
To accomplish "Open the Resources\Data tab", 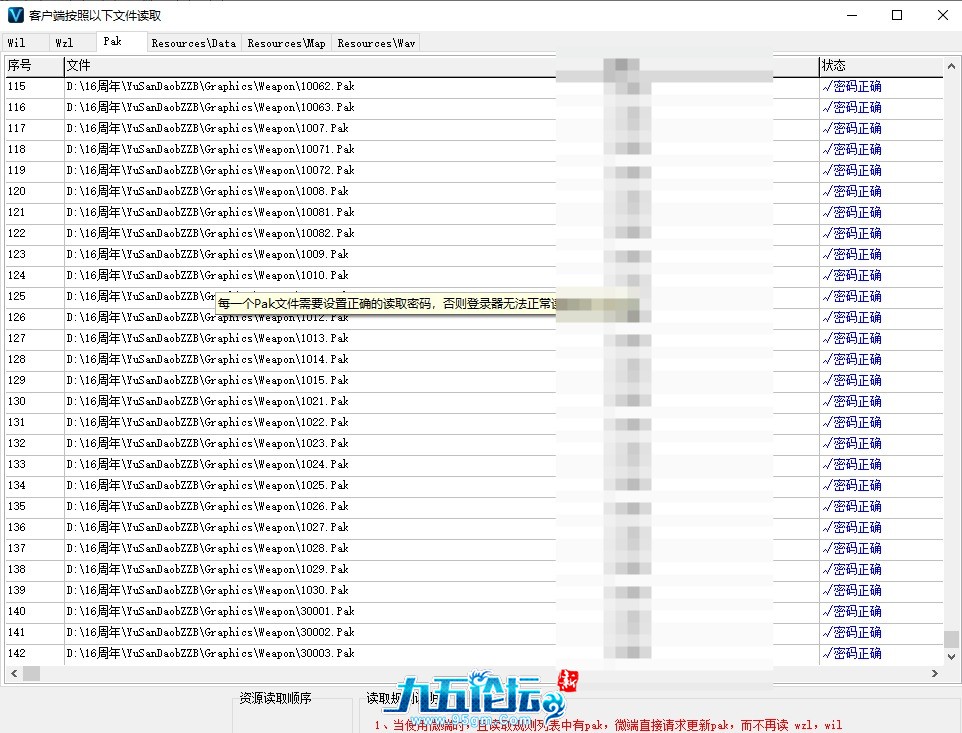I will click(194, 43).
